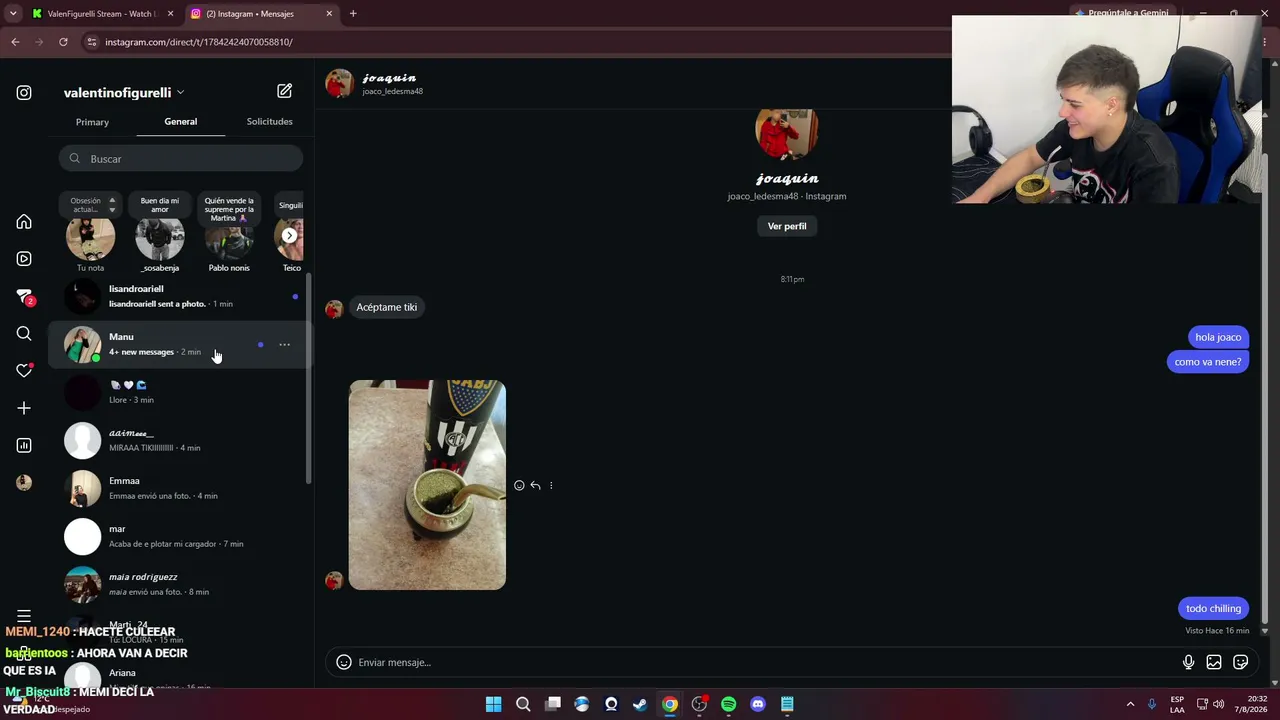Open the Dashboard chart icon in sidebar
This screenshot has width=1280, height=720.
tap(24, 446)
